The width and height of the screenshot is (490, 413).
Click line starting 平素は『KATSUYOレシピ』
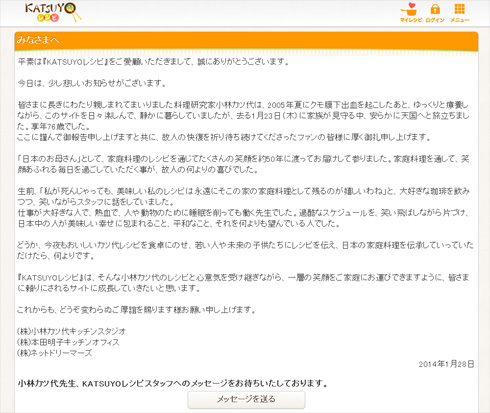pos(153,62)
